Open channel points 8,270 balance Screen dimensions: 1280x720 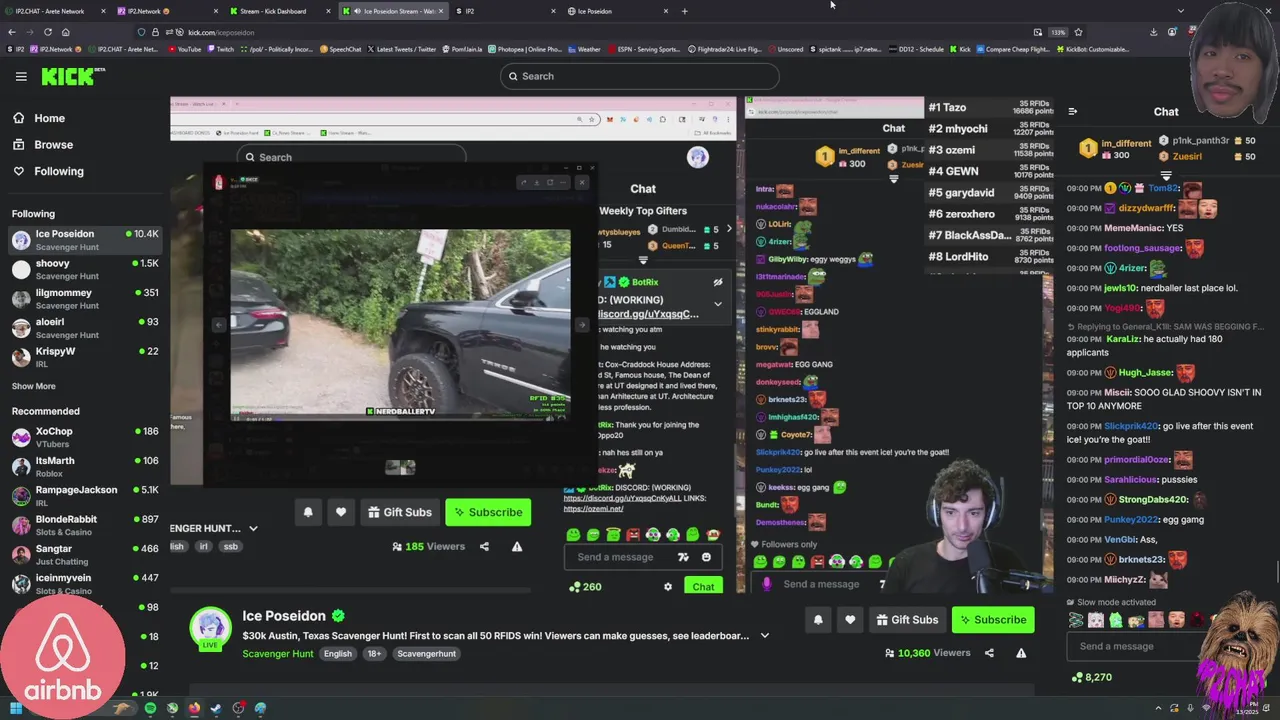pos(1091,677)
